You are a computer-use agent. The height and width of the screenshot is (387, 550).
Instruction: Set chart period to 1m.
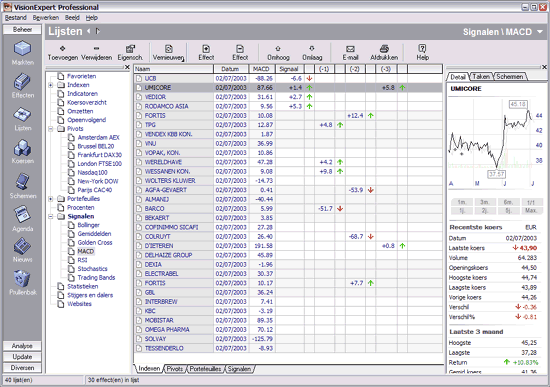tap(462, 202)
